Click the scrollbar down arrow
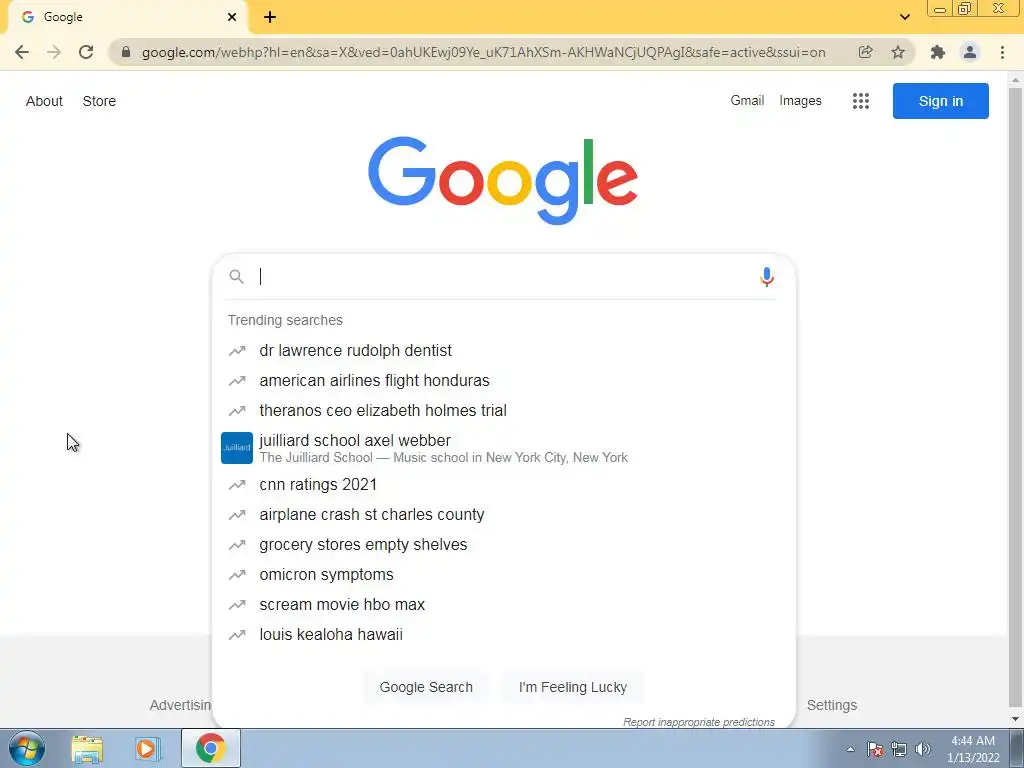 click(1016, 719)
